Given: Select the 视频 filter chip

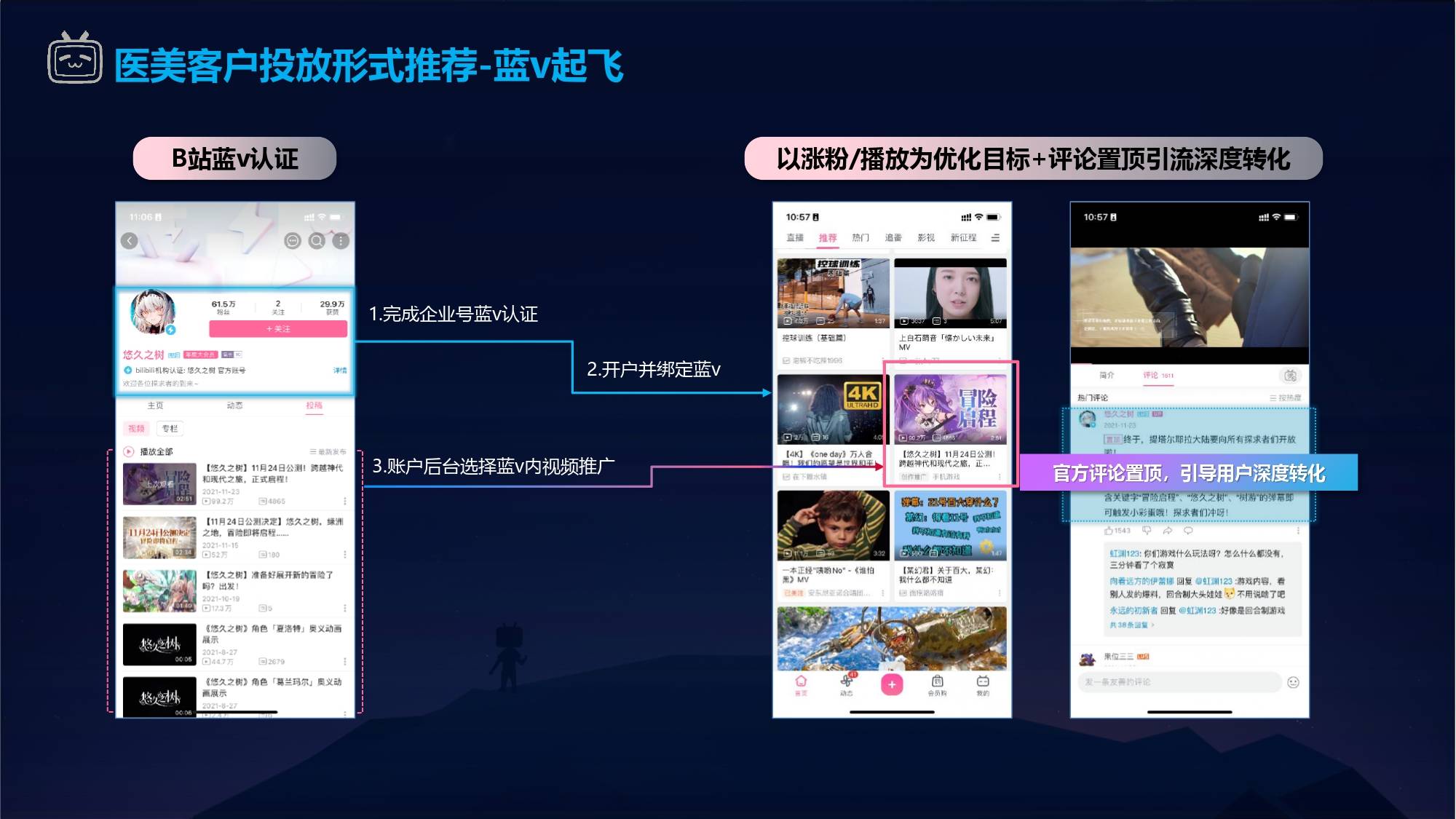Looking at the screenshot, I should 137,429.
